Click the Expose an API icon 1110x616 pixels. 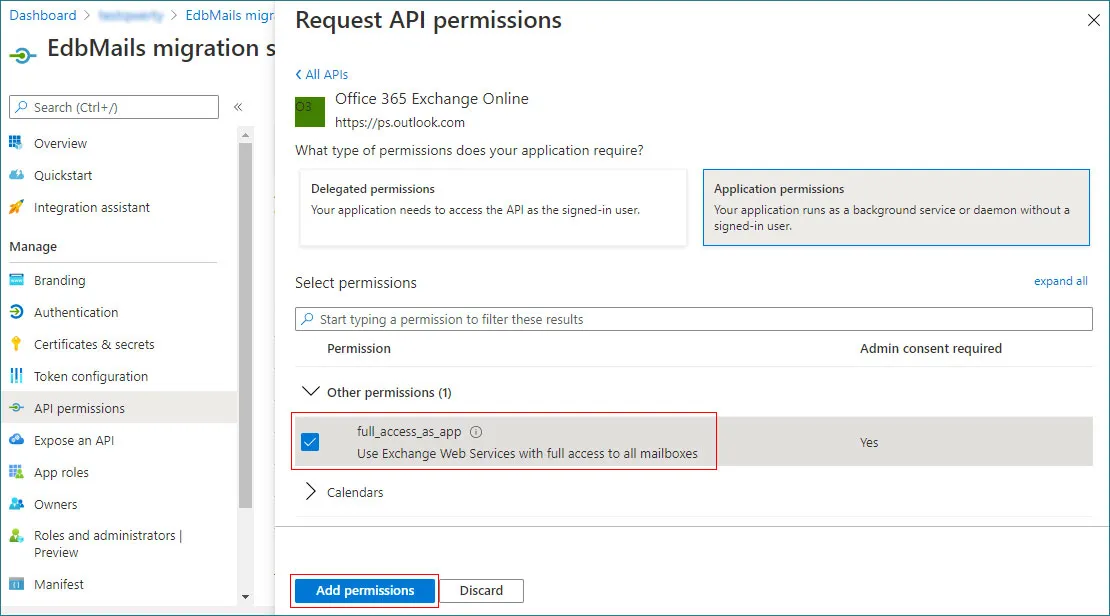[x=16, y=440]
